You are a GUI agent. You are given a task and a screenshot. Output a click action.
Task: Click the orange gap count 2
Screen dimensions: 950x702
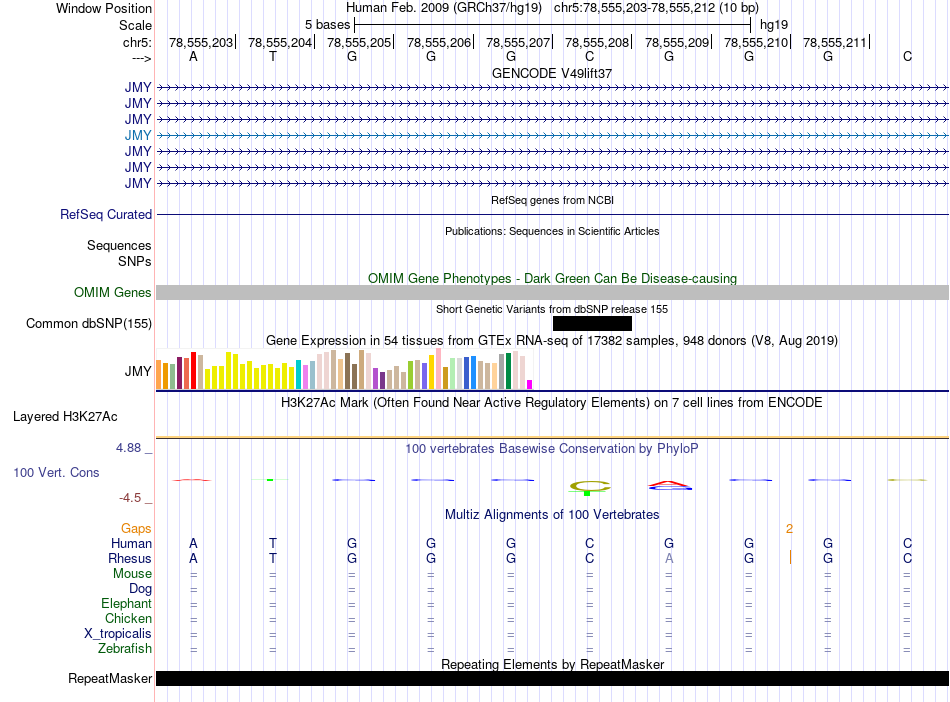pos(789,529)
